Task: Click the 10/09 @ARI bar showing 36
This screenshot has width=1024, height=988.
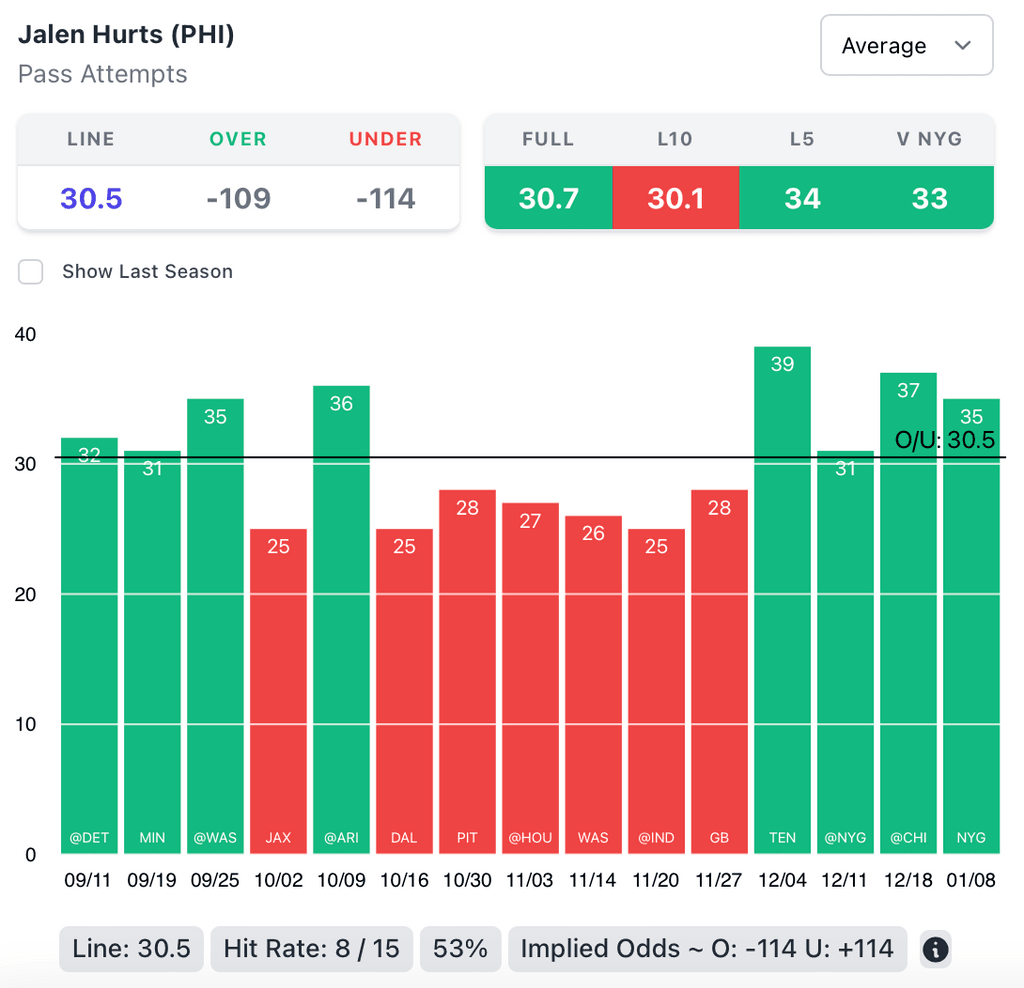Action: click(x=341, y=620)
